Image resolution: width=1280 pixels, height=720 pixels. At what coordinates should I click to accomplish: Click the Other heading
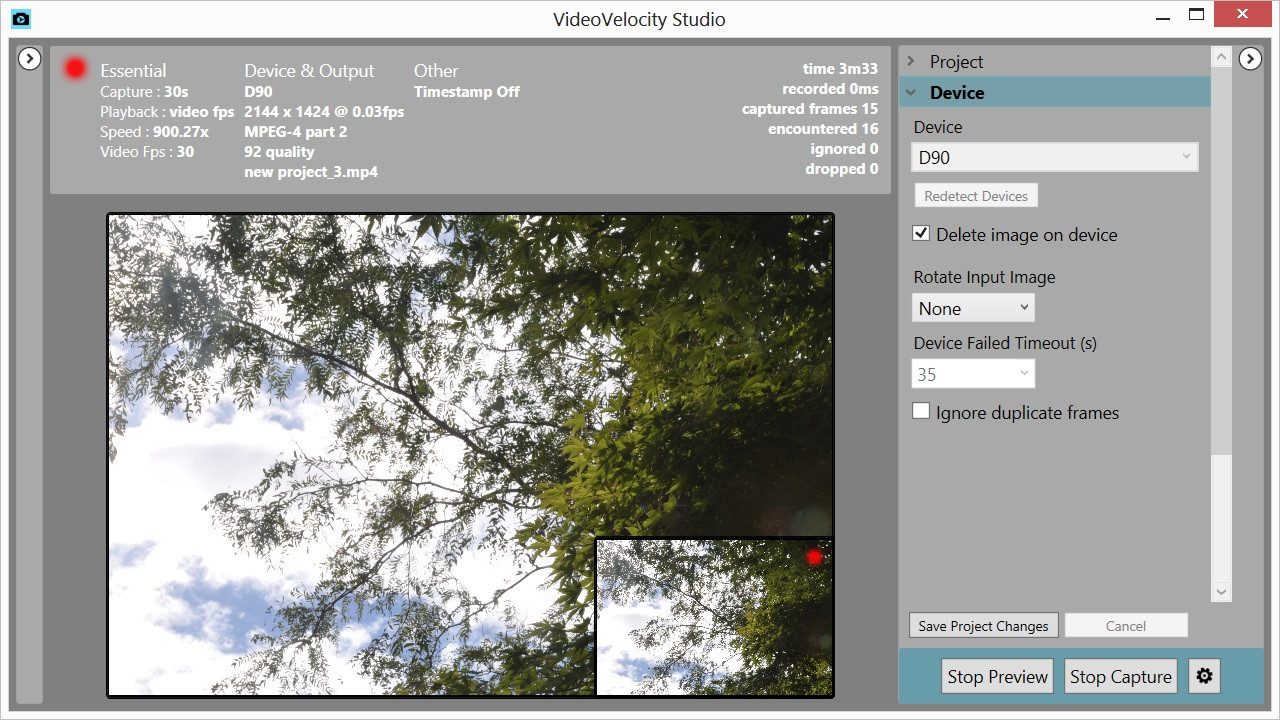tap(436, 70)
